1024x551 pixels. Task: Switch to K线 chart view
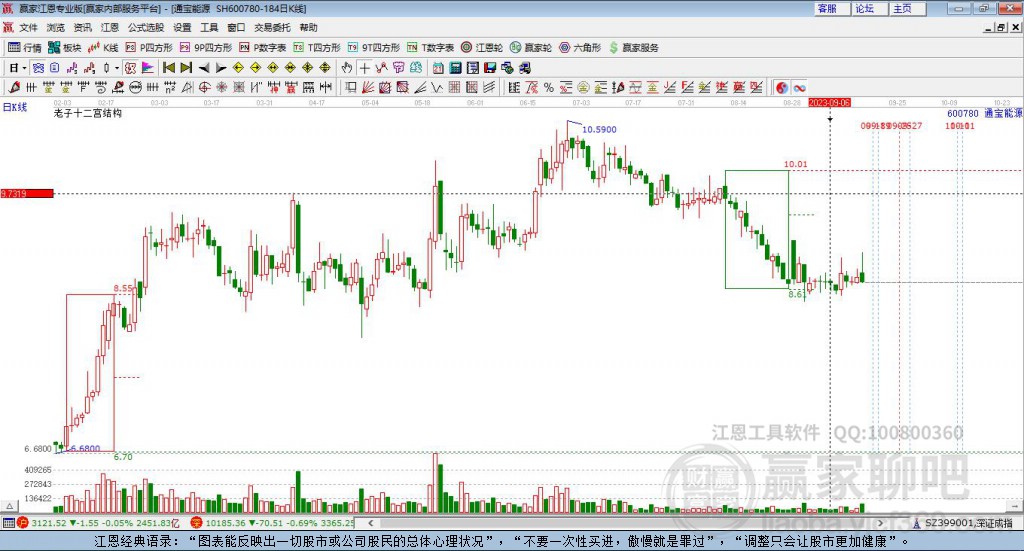click(x=103, y=48)
